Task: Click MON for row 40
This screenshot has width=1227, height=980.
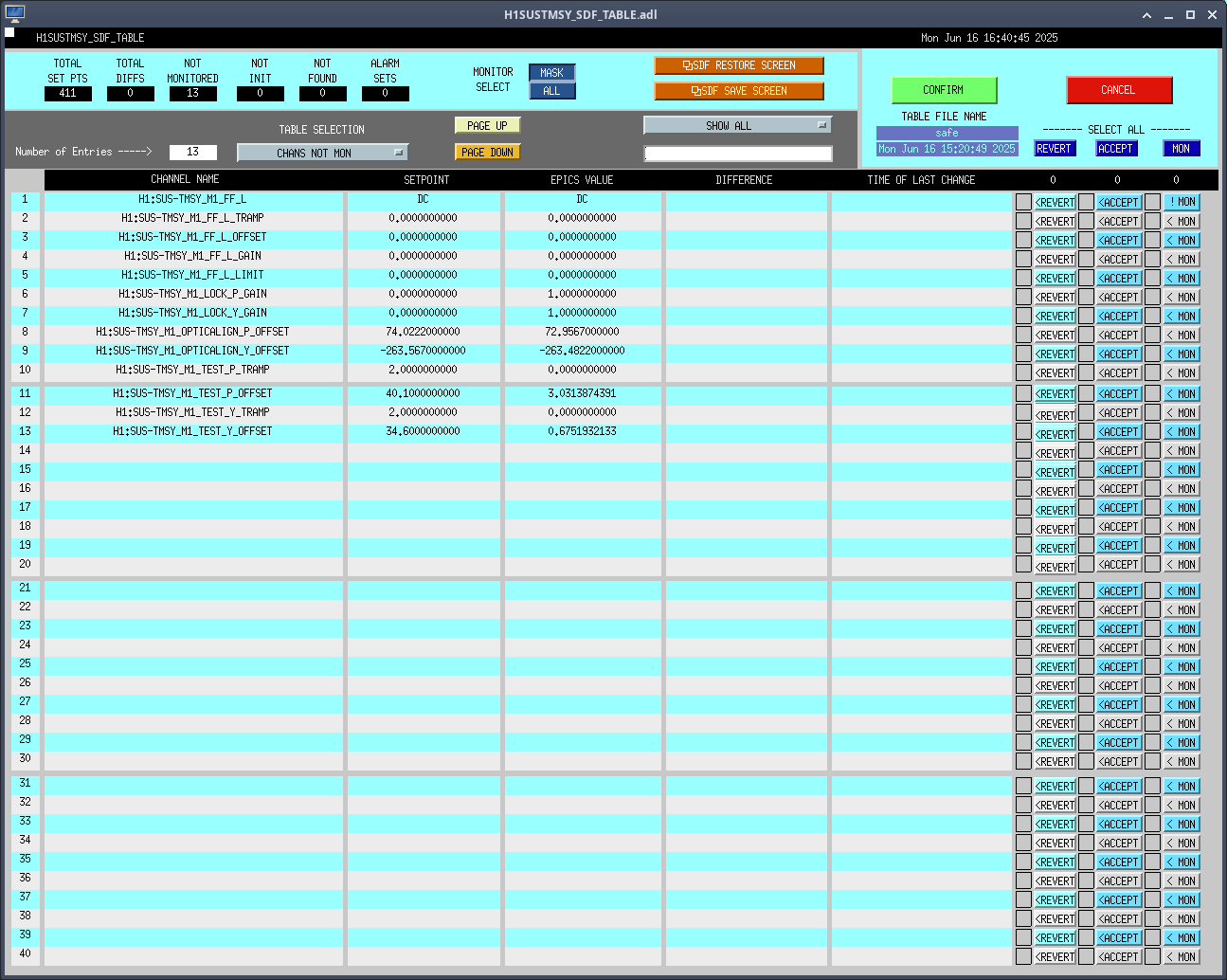Action: pos(1182,956)
